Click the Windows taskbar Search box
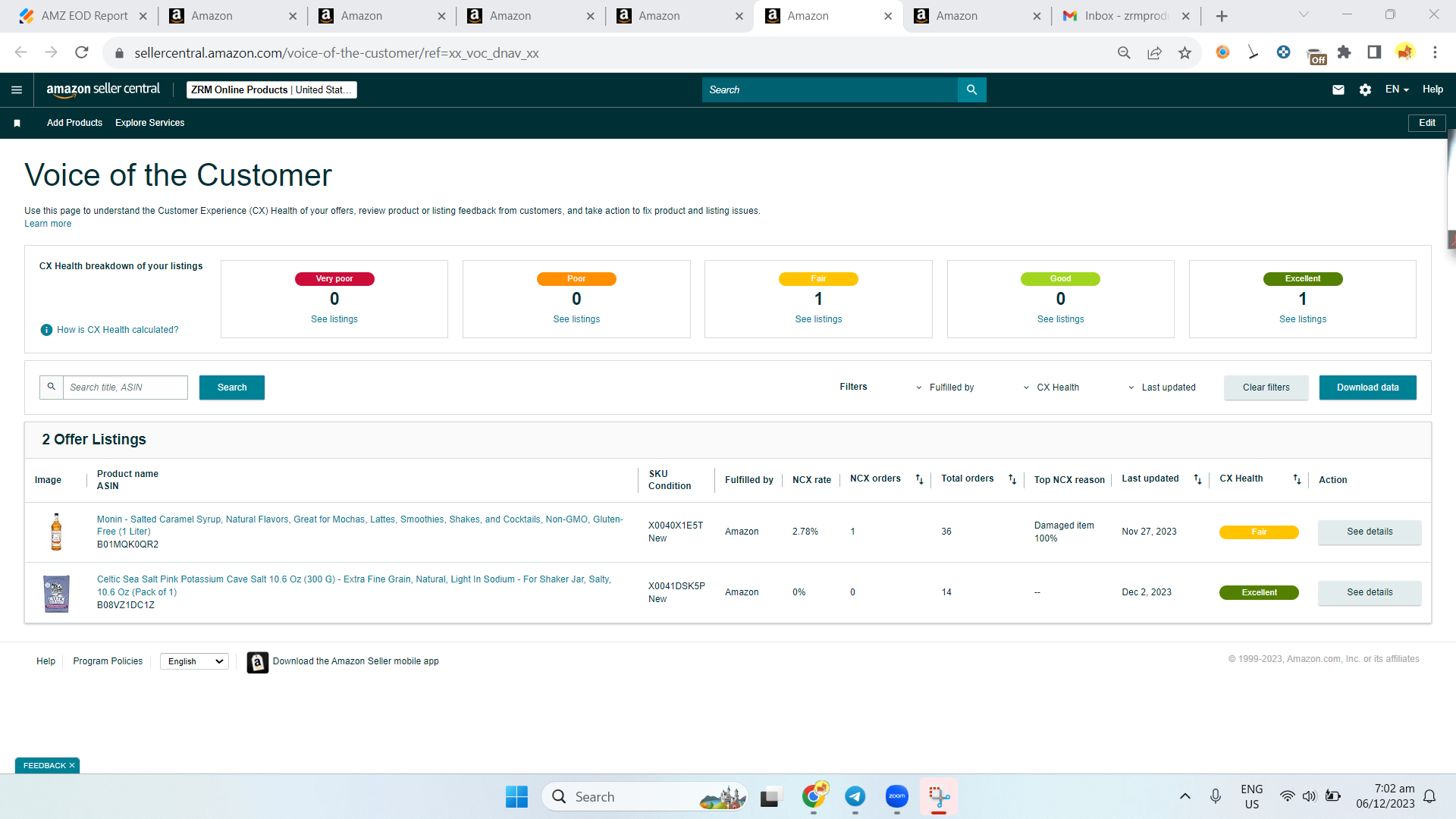 tap(645, 796)
